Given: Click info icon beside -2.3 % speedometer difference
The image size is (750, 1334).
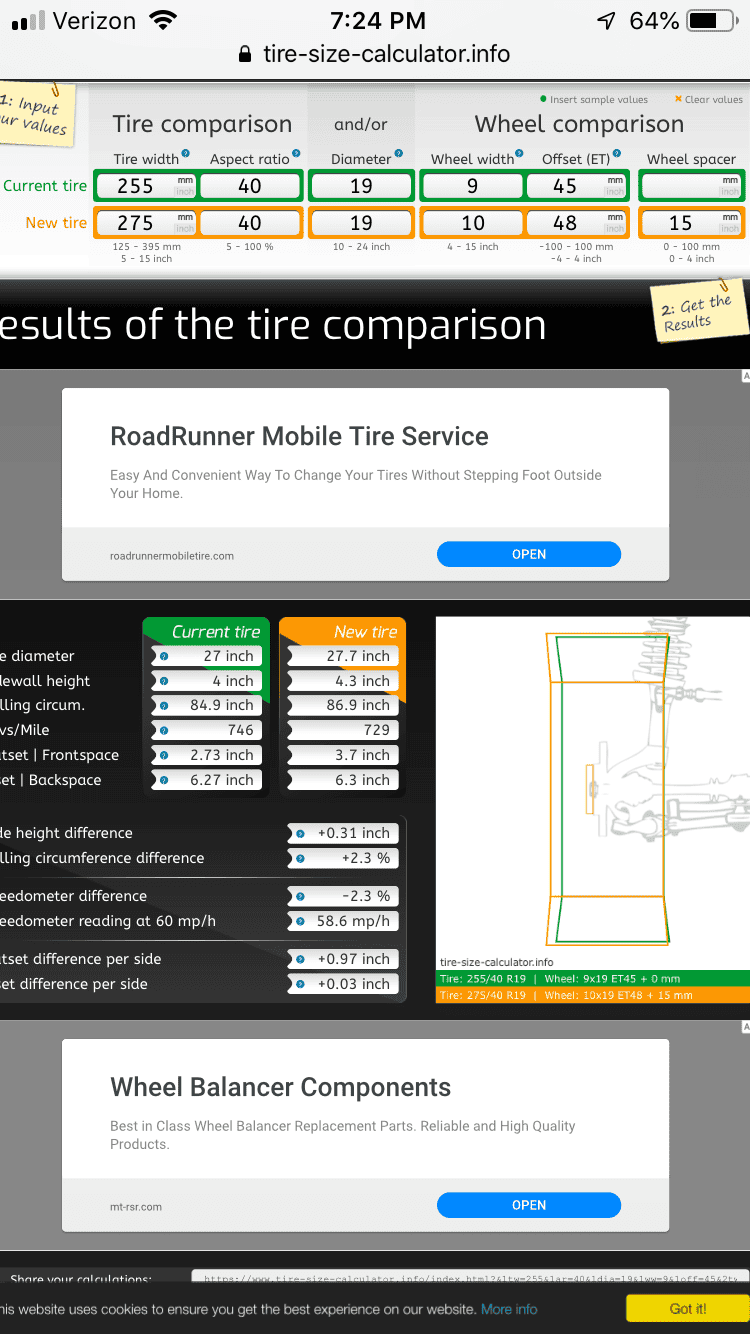Looking at the screenshot, I should pyautogui.click(x=300, y=896).
